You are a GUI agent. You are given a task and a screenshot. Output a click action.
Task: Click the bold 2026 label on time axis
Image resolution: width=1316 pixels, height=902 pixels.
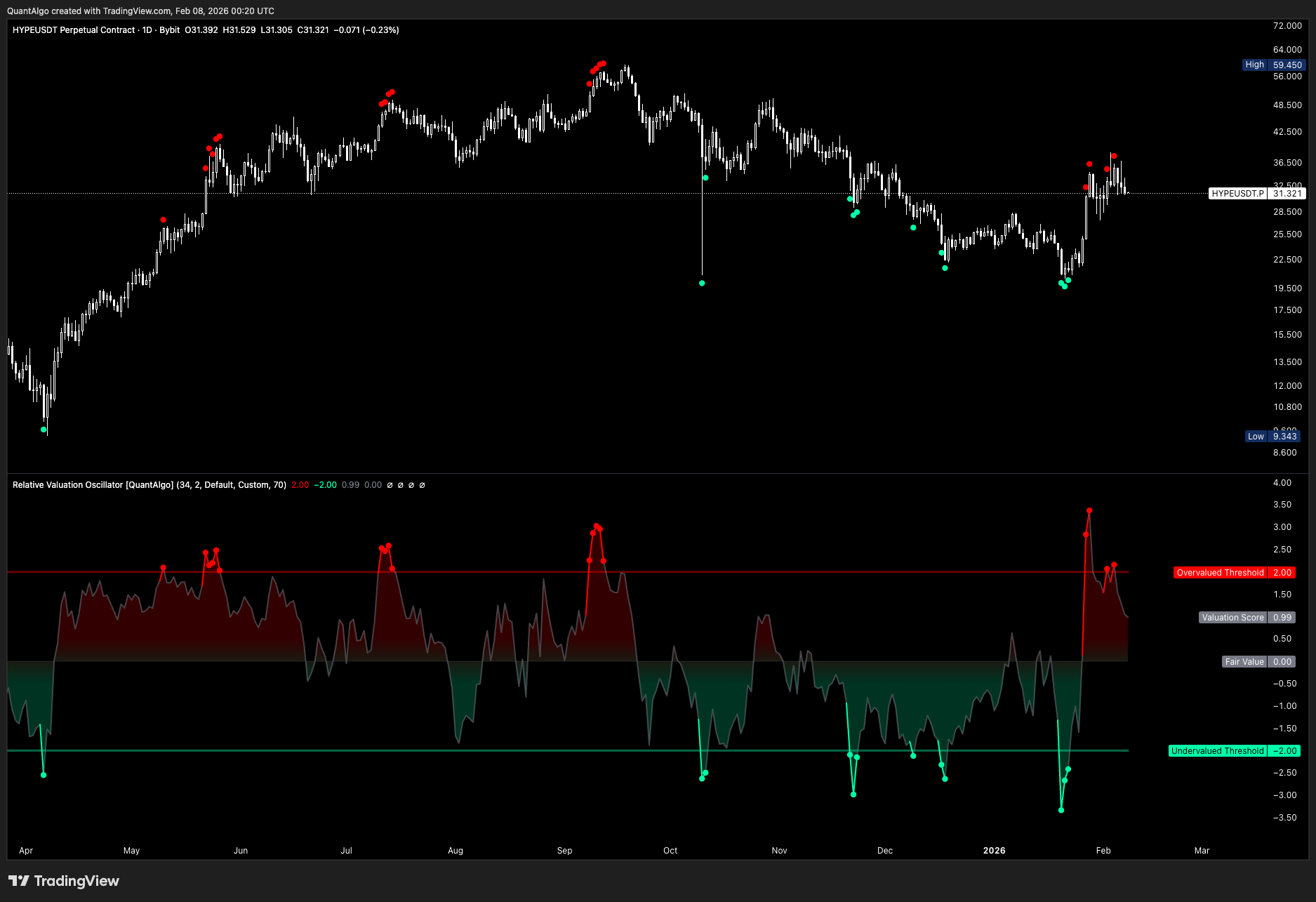[994, 851]
